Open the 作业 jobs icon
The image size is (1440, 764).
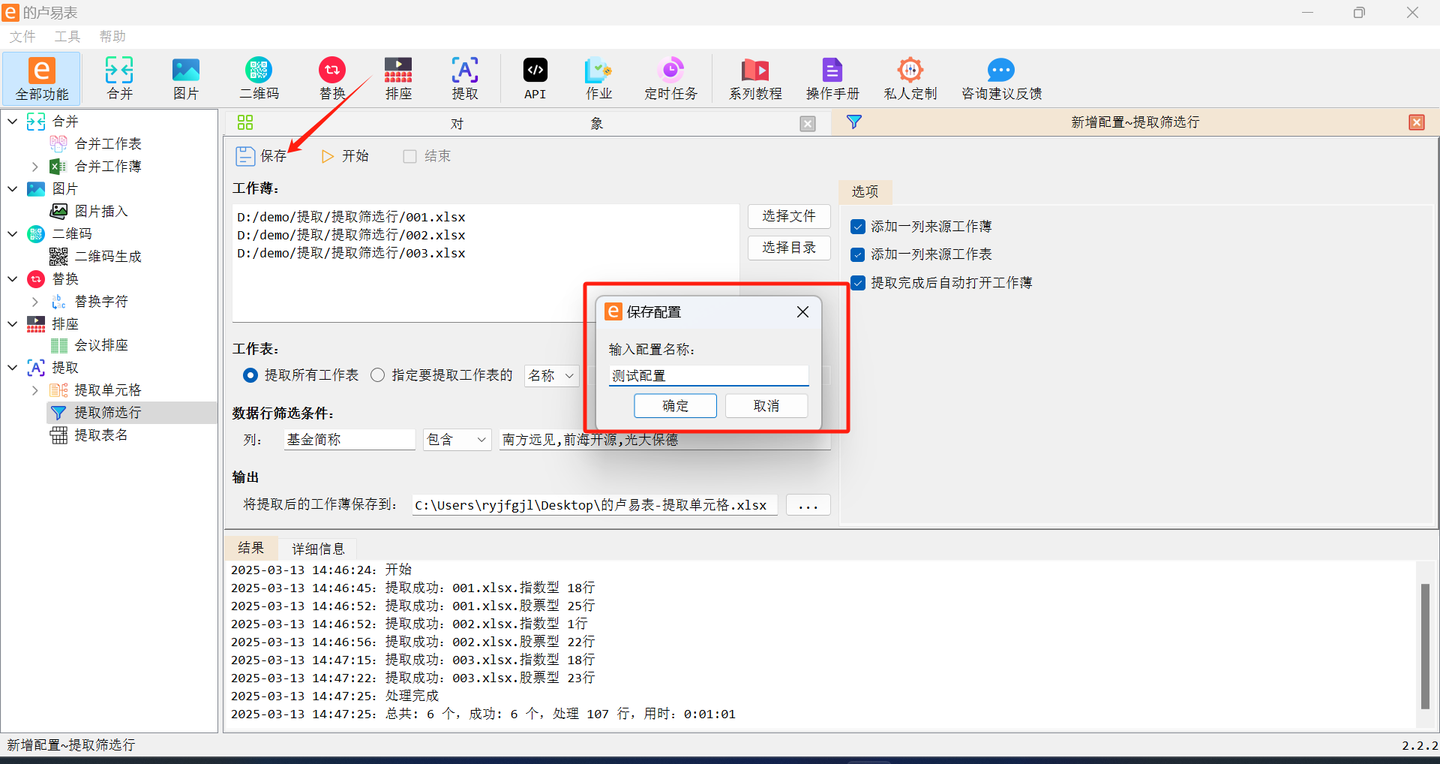tap(599, 78)
